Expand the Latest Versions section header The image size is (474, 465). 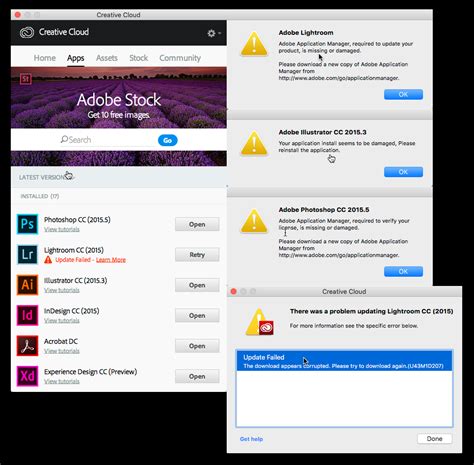click(x=45, y=177)
